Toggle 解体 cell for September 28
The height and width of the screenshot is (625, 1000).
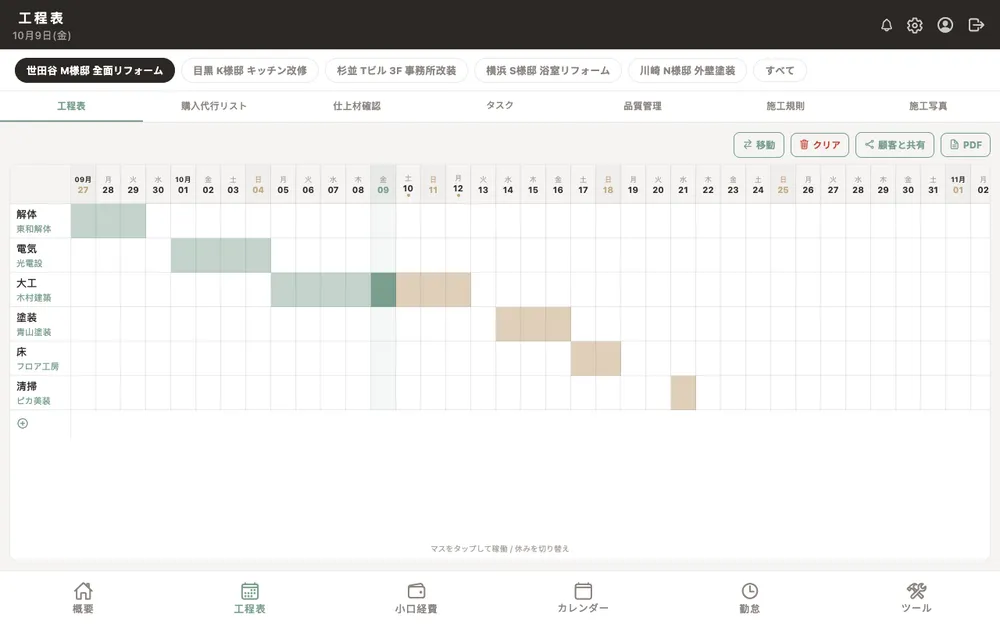(108, 221)
